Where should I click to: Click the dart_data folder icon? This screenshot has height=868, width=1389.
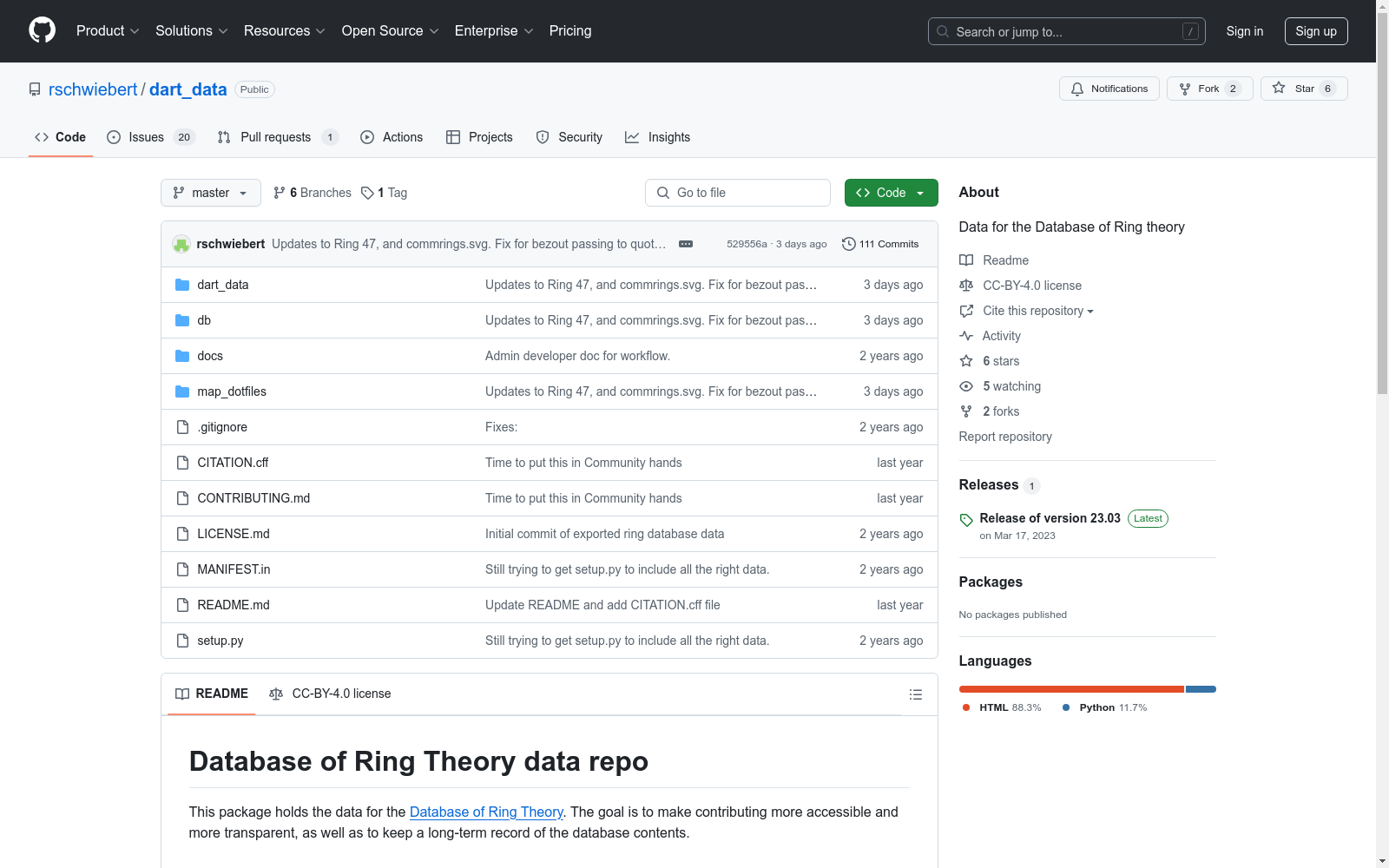[182, 285]
